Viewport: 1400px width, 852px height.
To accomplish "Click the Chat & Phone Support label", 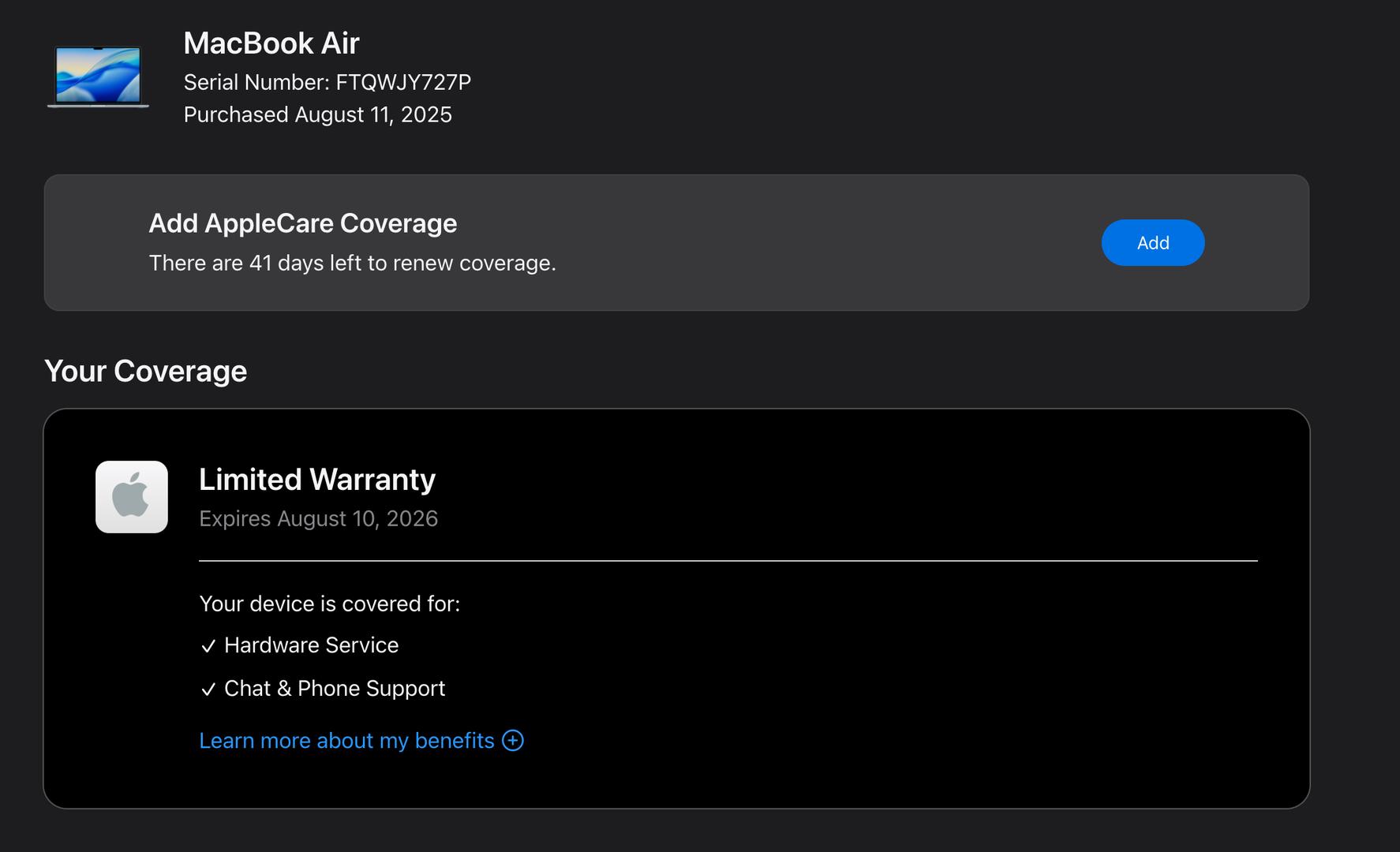I will 335,689.
